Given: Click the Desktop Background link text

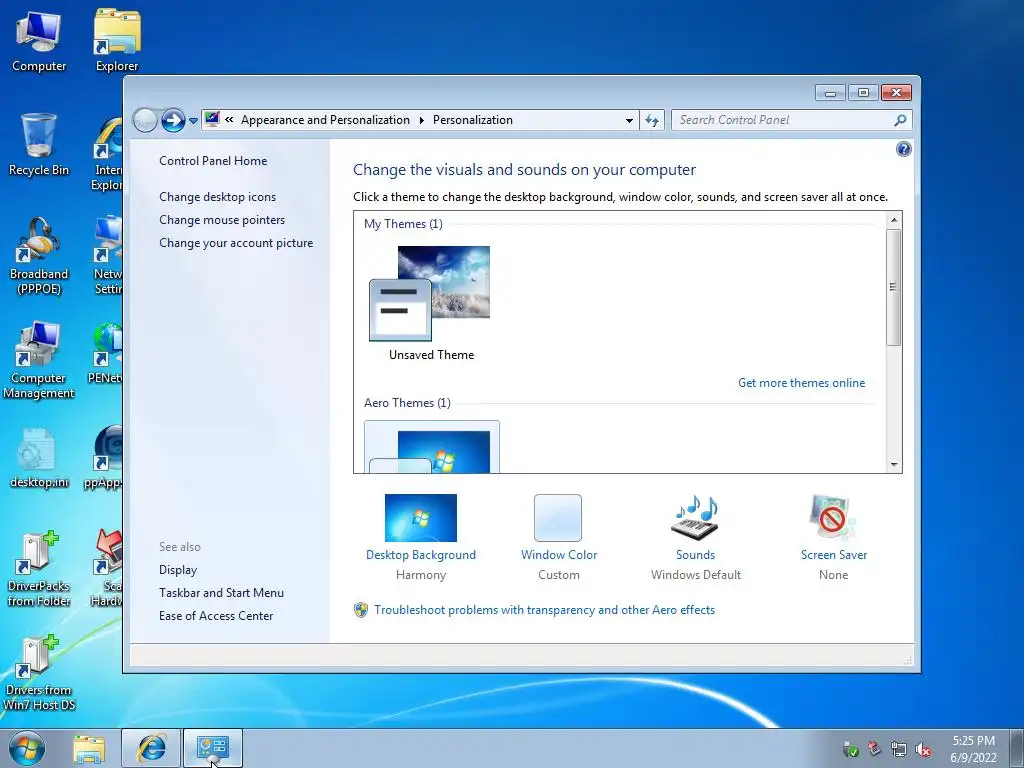Looking at the screenshot, I should pyautogui.click(x=421, y=555).
